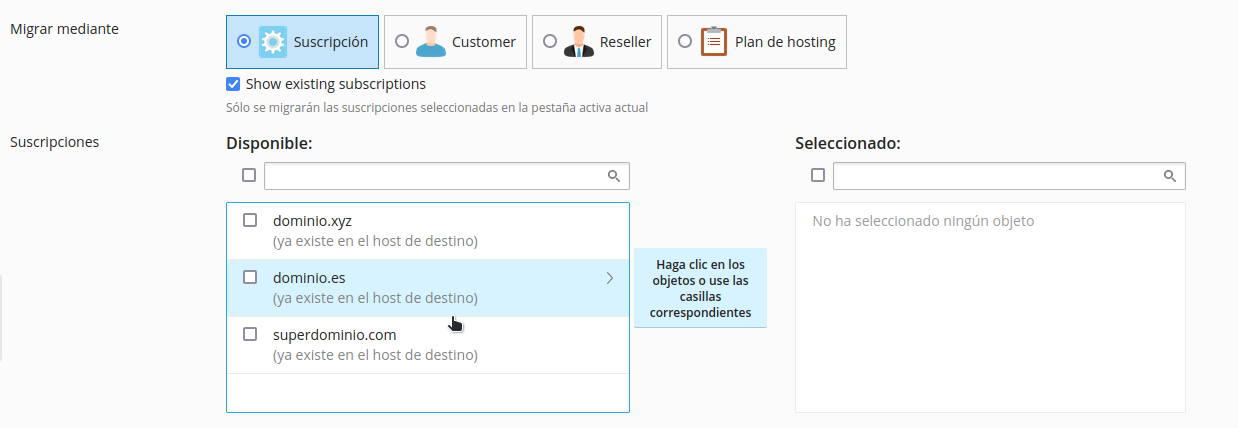Click the Customer person icon

[x=430, y=42]
